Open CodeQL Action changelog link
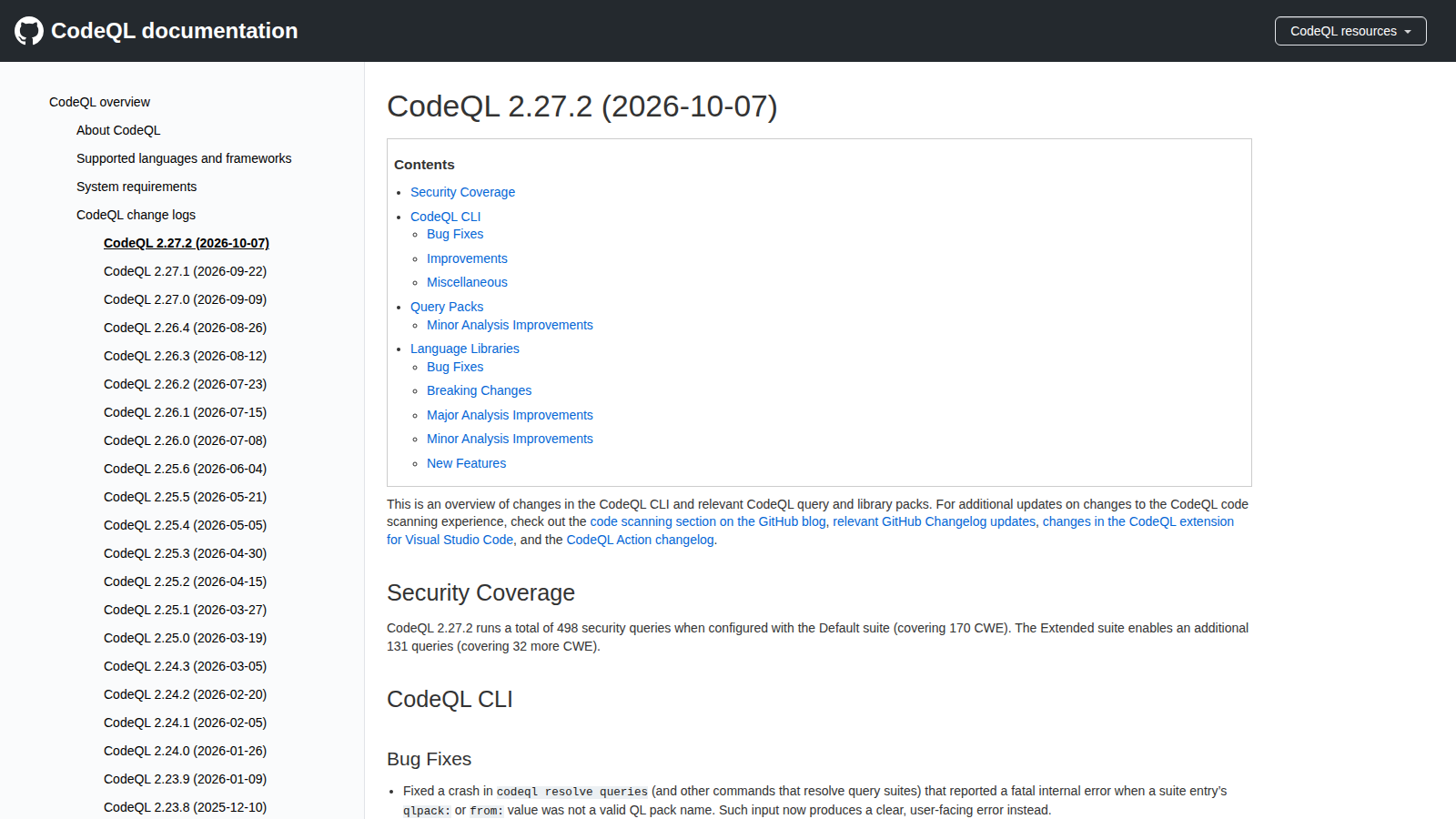Screen dimensions: 1456x819 640,540
